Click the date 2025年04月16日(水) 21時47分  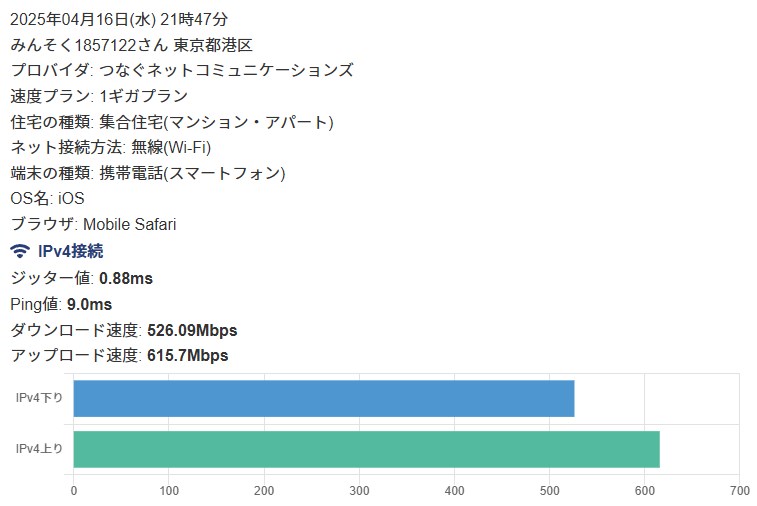point(119,18)
